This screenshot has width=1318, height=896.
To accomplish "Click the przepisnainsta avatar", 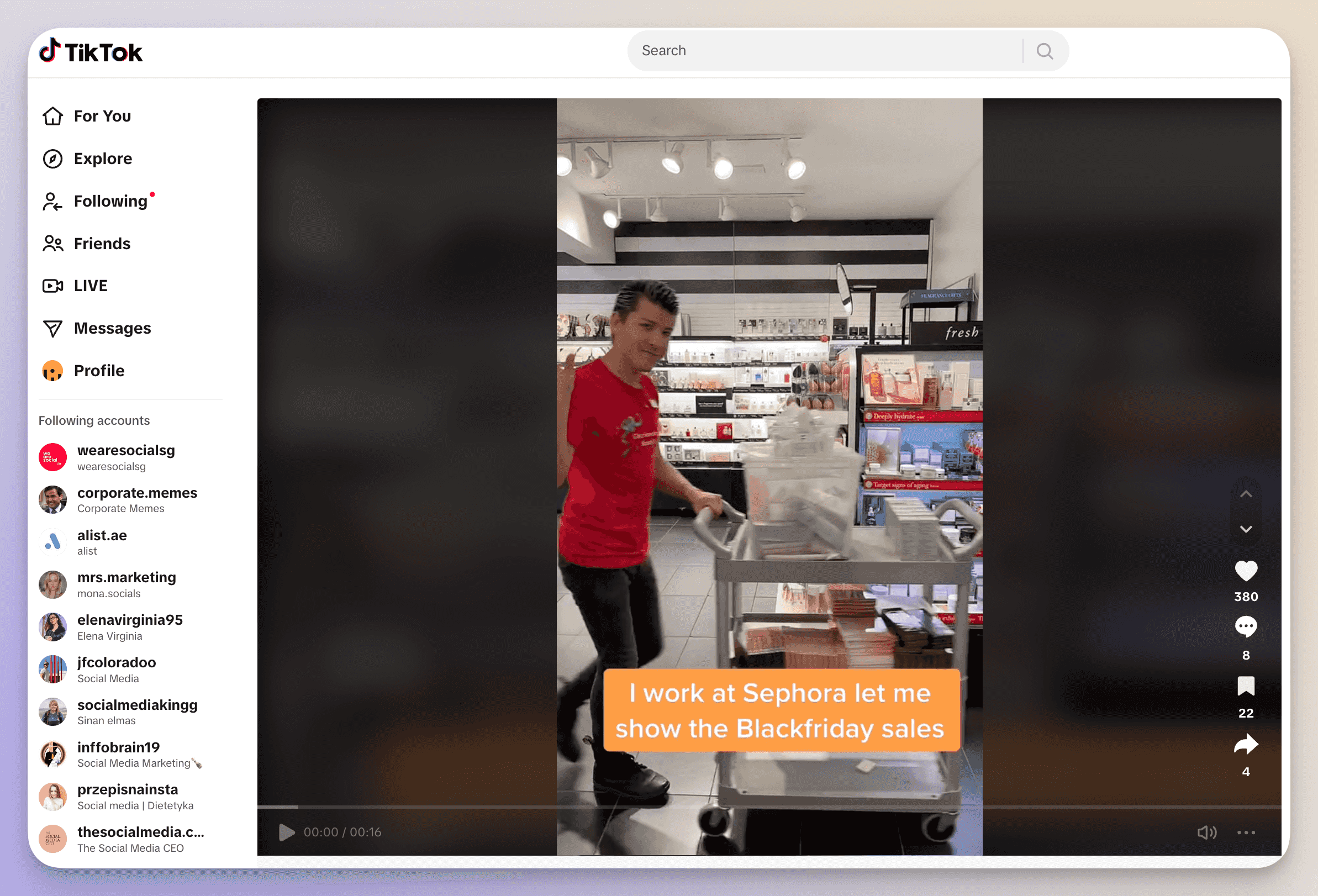I will 52,797.
